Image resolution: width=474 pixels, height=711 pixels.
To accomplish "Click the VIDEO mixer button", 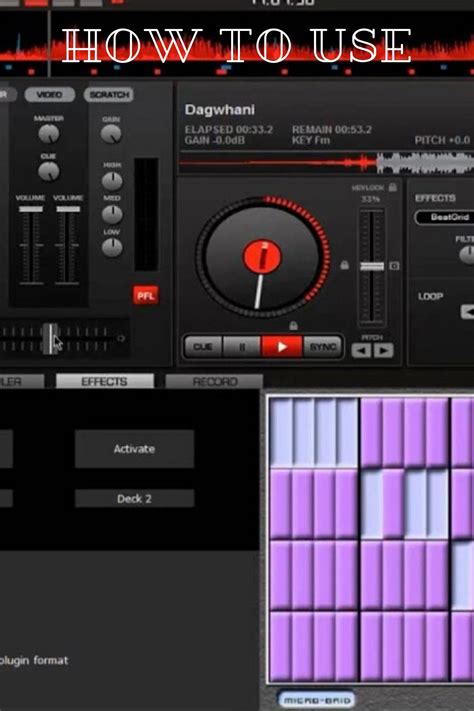I will click(49, 94).
